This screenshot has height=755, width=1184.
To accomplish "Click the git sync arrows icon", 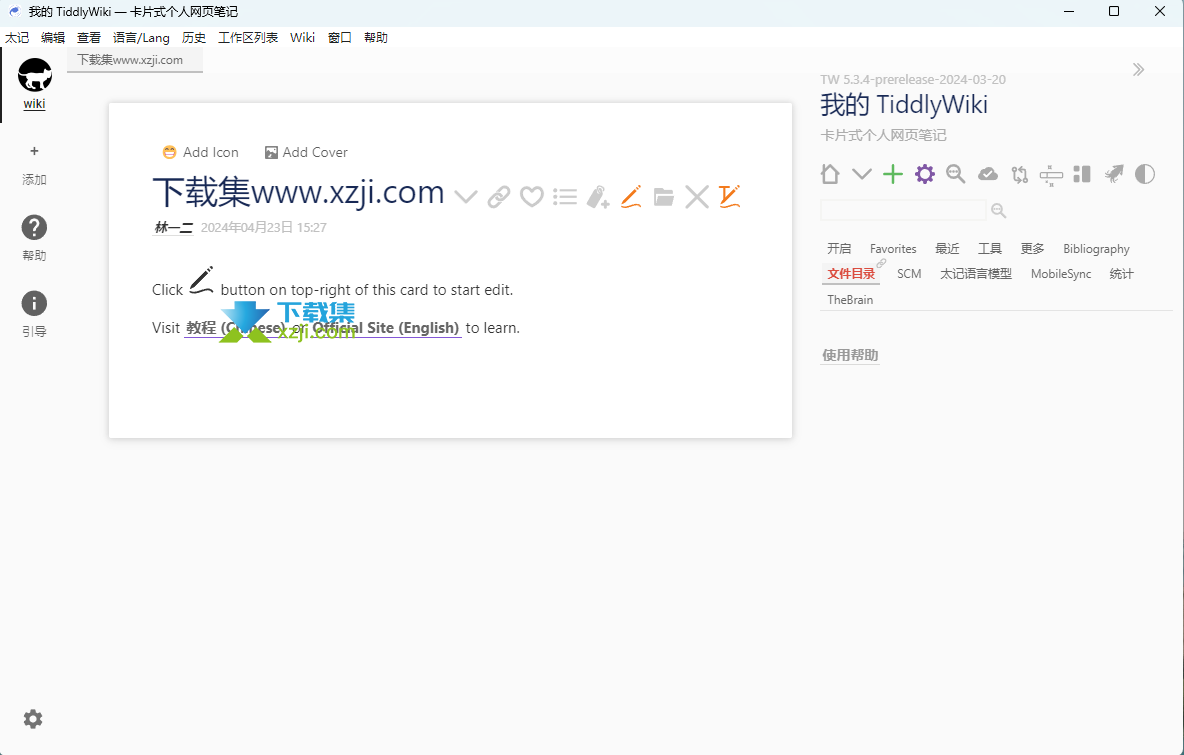I will tap(1019, 174).
